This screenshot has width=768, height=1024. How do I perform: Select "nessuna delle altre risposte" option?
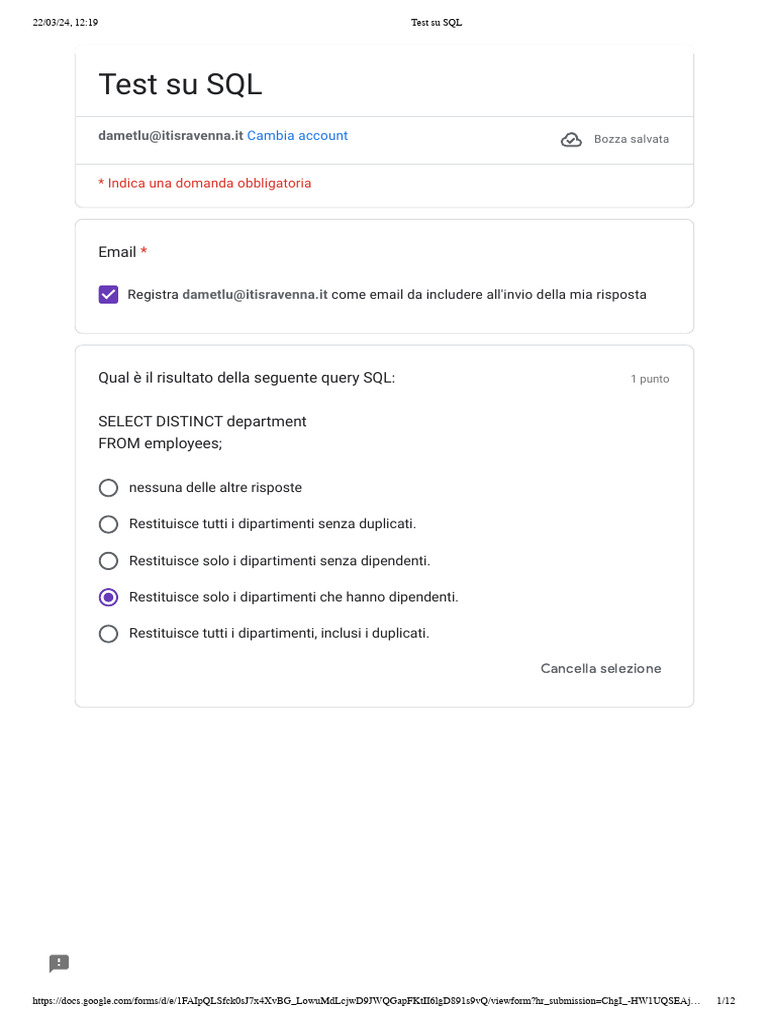click(x=109, y=488)
